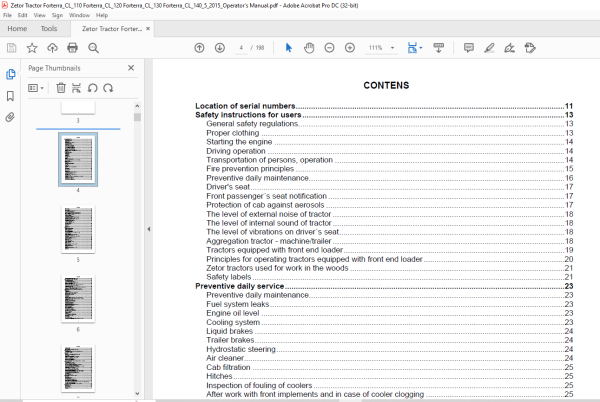This screenshot has width=600, height=402.
Task: Click the Save file icon
Action: point(11,48)
